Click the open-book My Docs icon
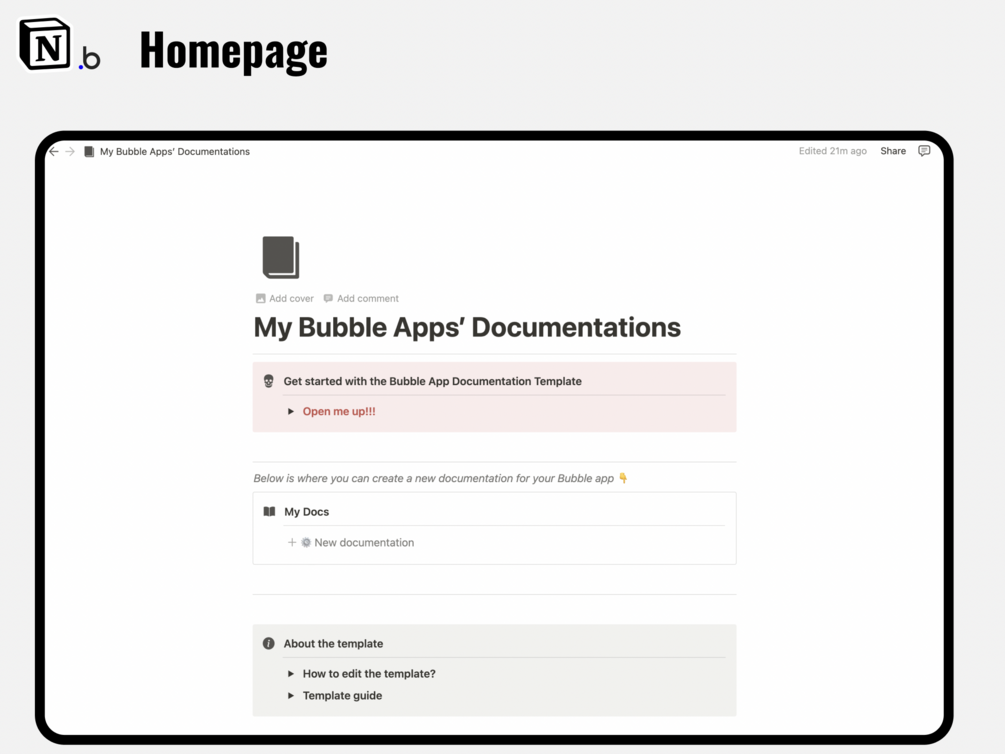 [269, 512]
